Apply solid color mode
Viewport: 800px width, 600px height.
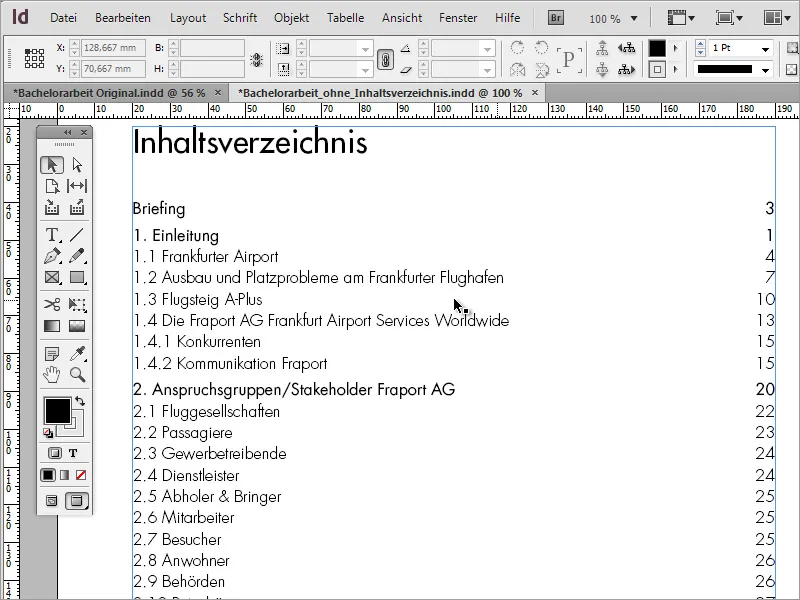[48, 475]
